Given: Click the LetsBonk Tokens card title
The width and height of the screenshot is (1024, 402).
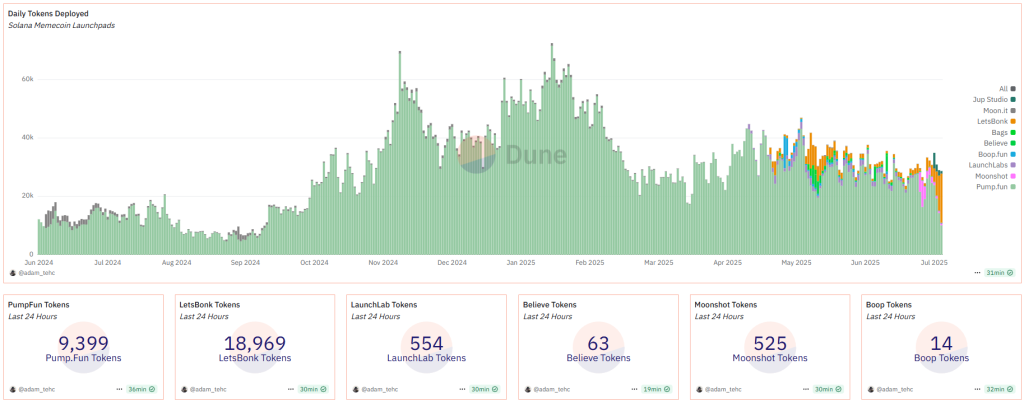Looking at the screenshot, I should [210, 305].
